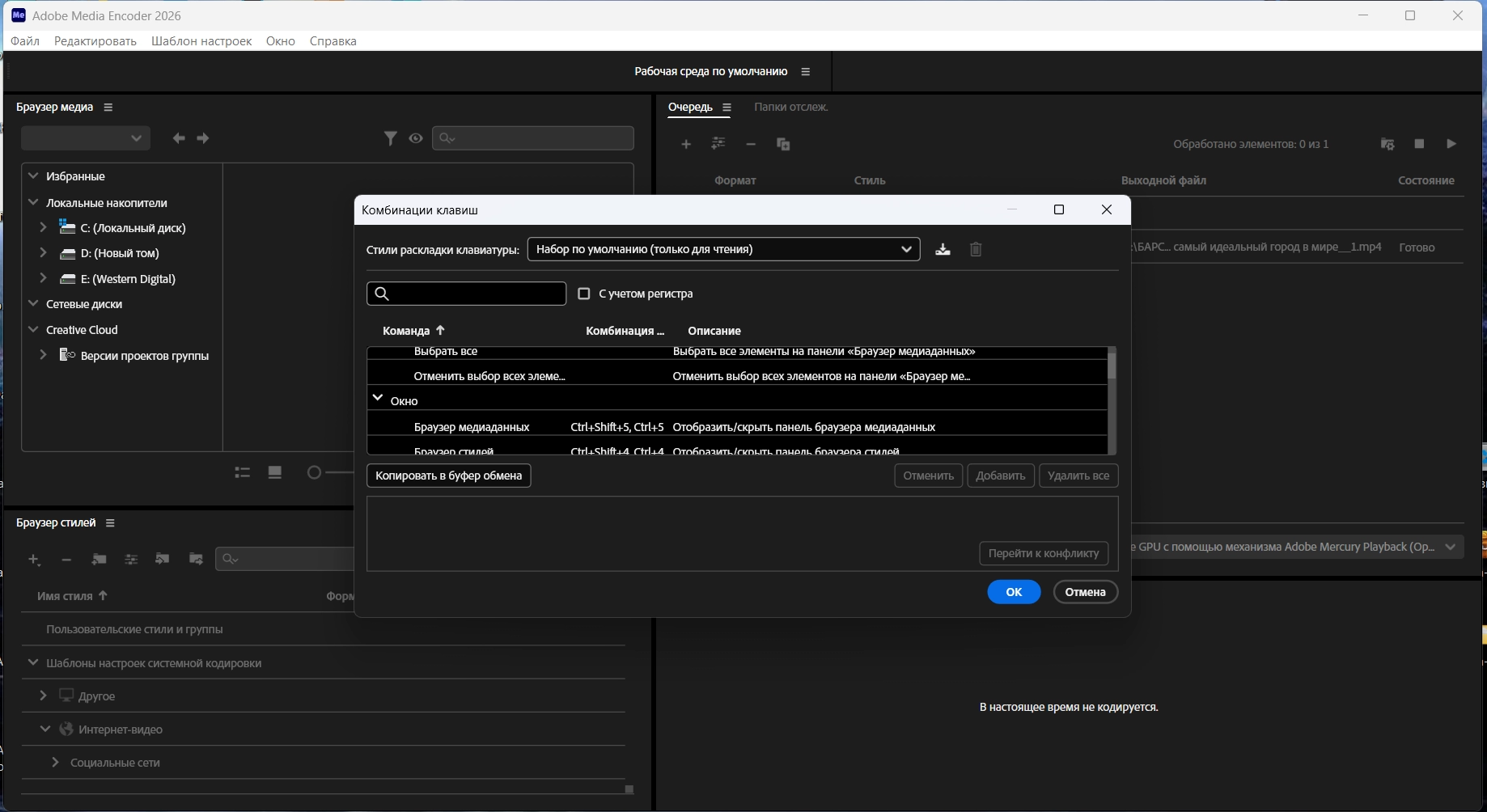
Task: Switch media browser to thumbnail view
Action: coord(275,472)
